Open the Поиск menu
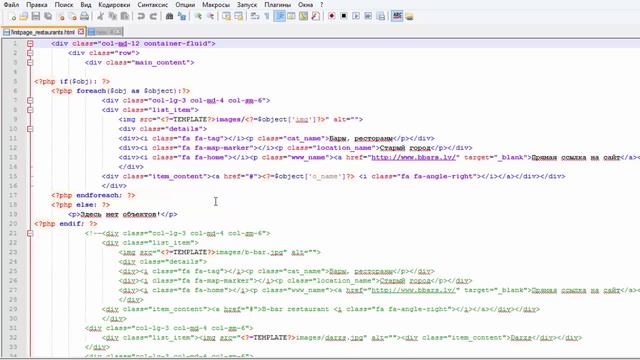 [x=64, y=5]
